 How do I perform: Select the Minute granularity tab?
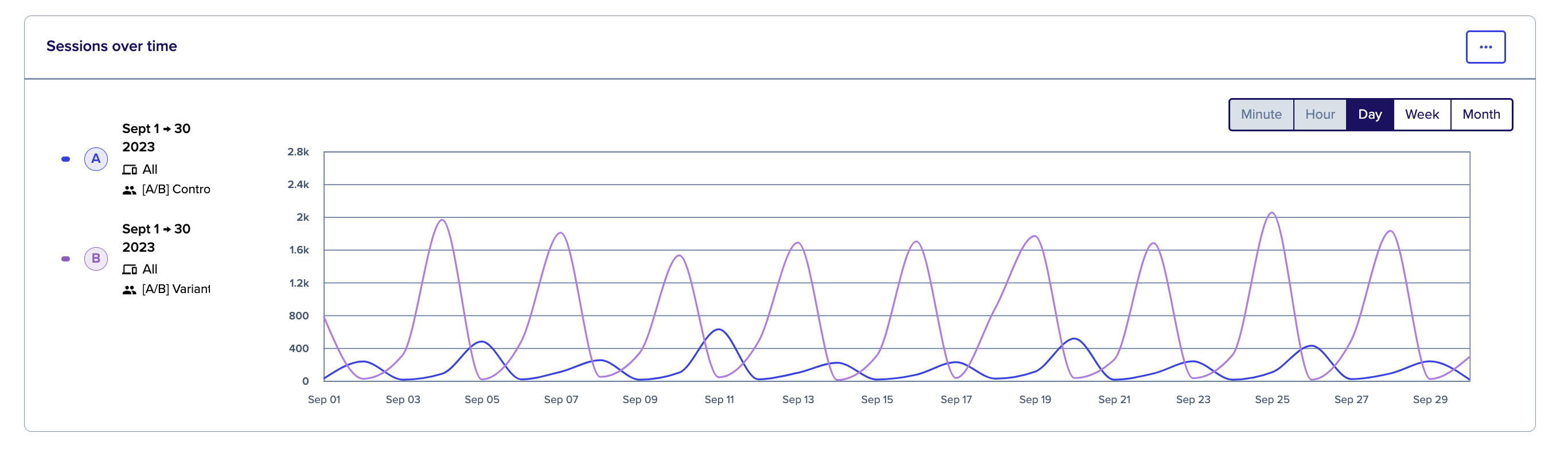(x=1261, y=115)
